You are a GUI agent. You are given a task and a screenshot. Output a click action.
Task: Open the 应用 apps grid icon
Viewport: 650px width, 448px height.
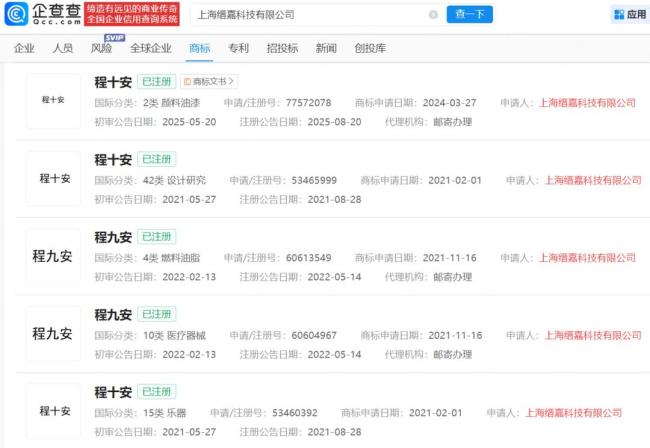(619, 15)
